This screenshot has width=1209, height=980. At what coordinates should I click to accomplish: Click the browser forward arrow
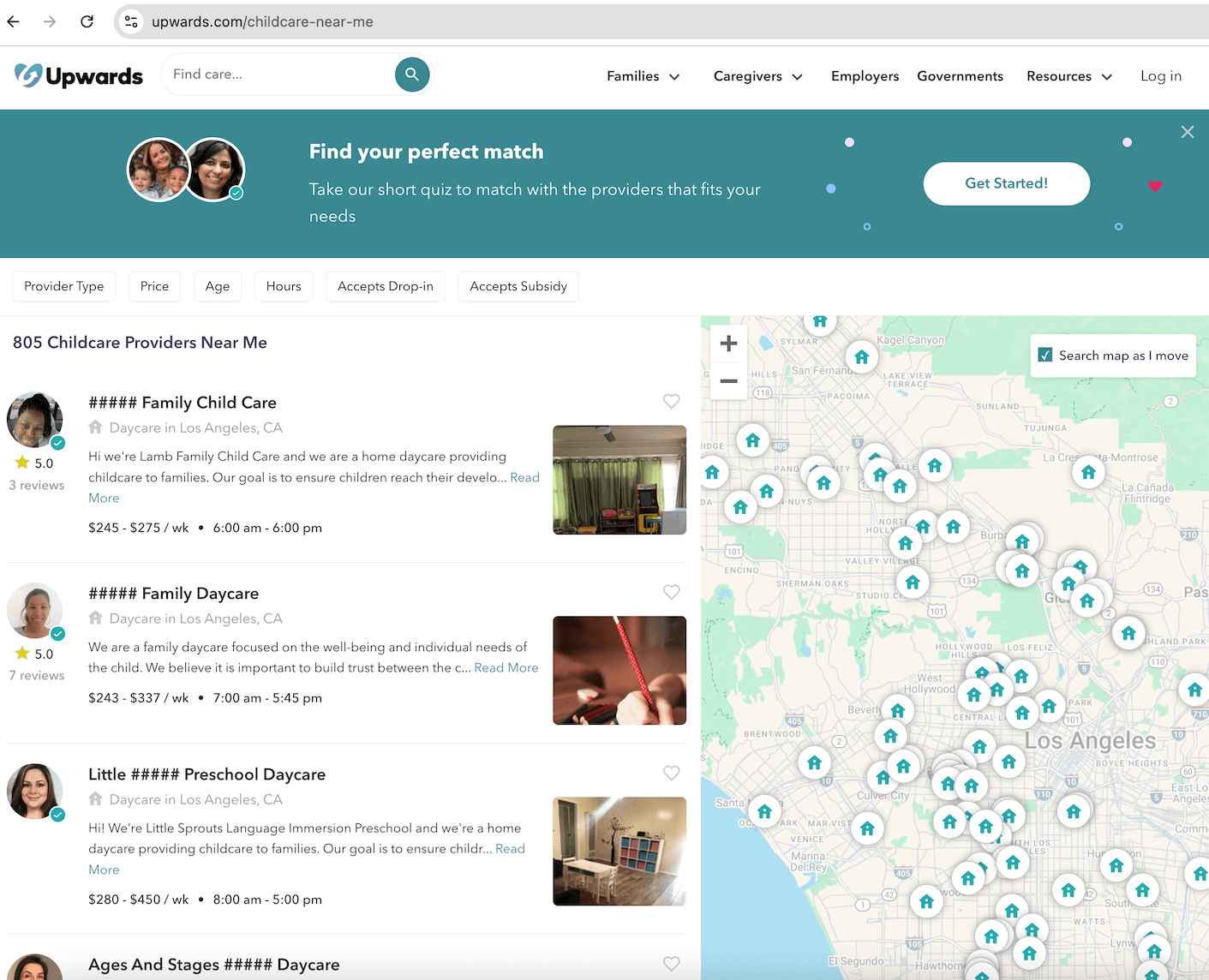(50, 21)
